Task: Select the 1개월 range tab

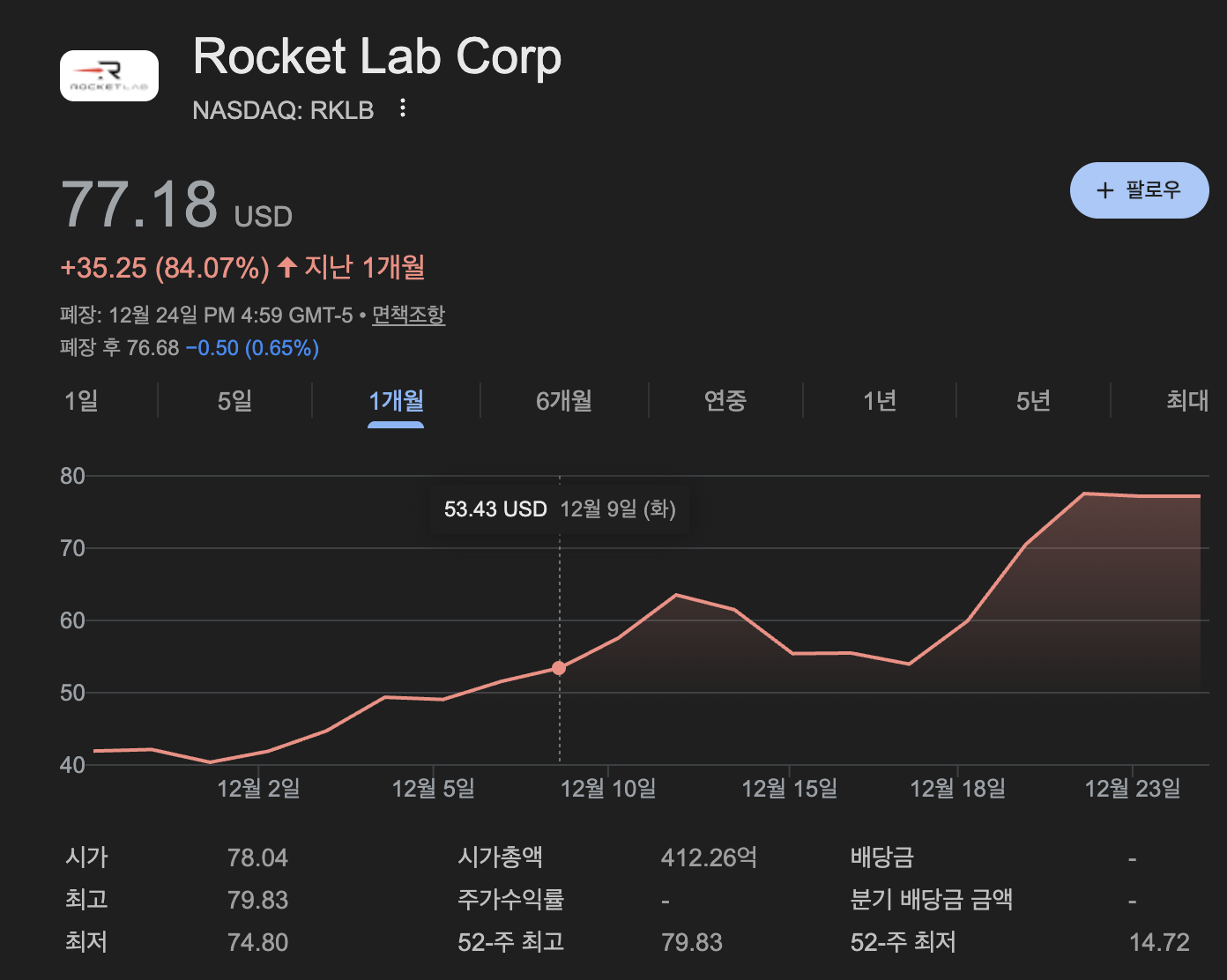Action: (396, 401)
